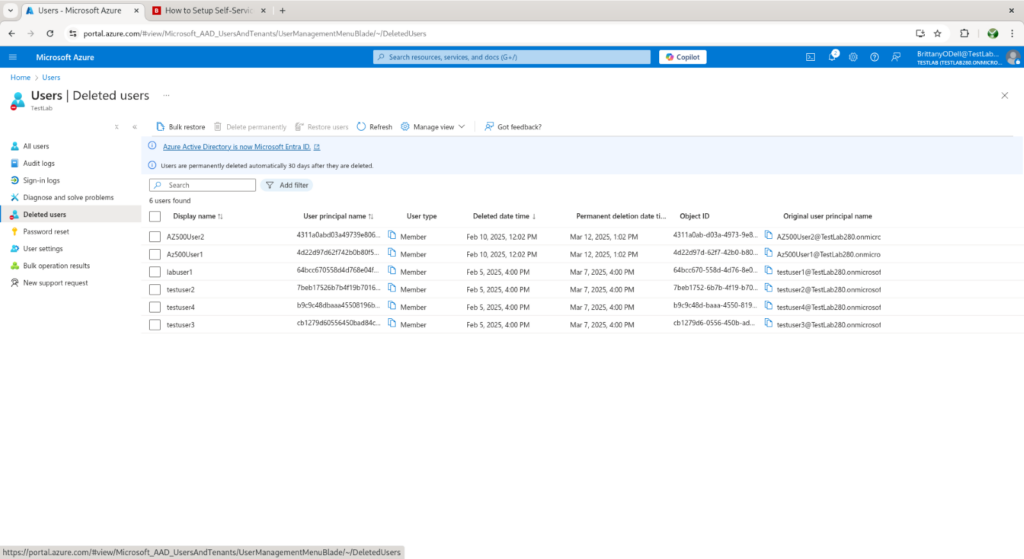Toggle the select-all header checkbox

[x=155, y=216]
